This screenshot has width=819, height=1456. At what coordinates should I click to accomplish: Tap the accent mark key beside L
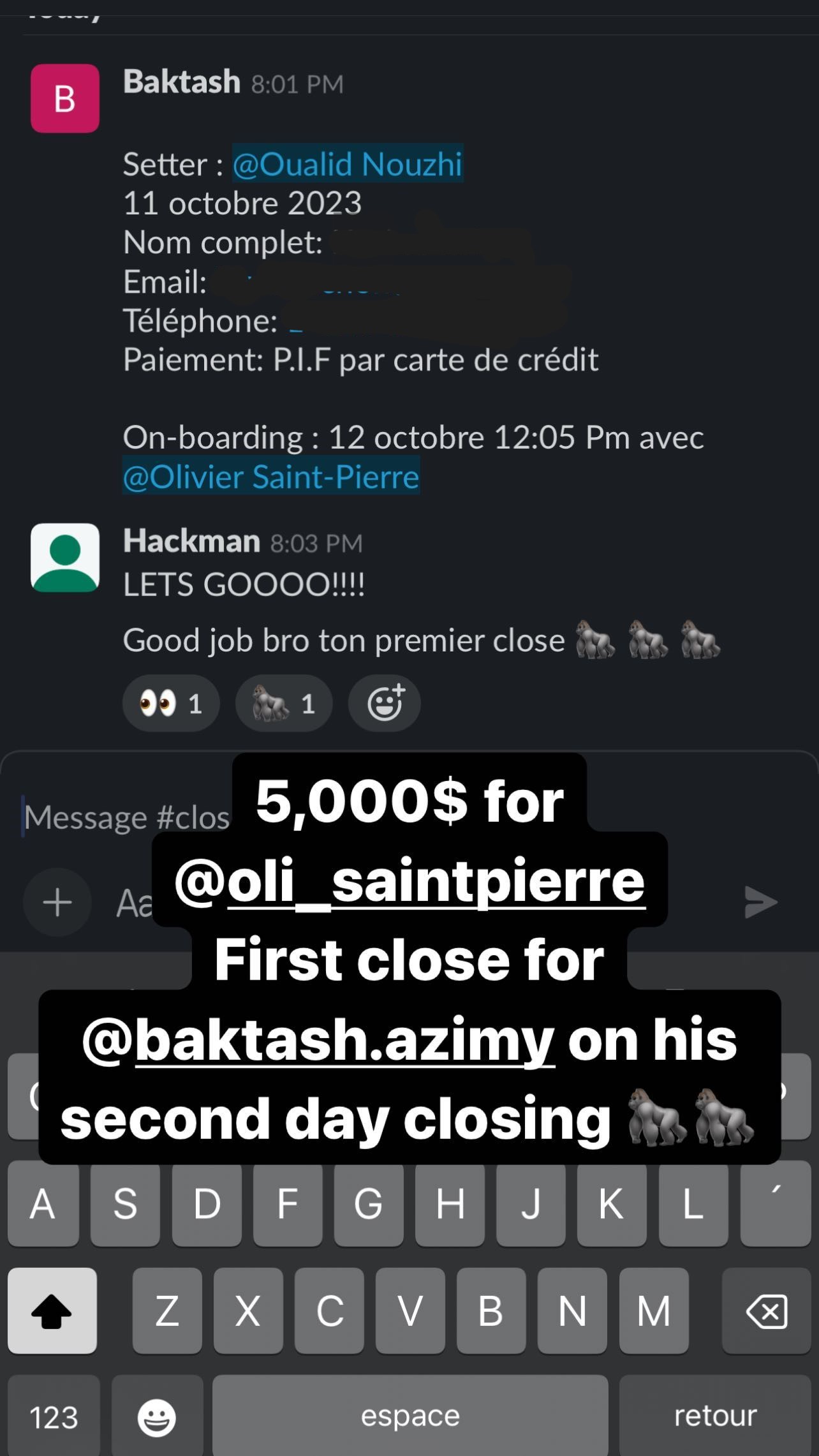[776, 1205]
